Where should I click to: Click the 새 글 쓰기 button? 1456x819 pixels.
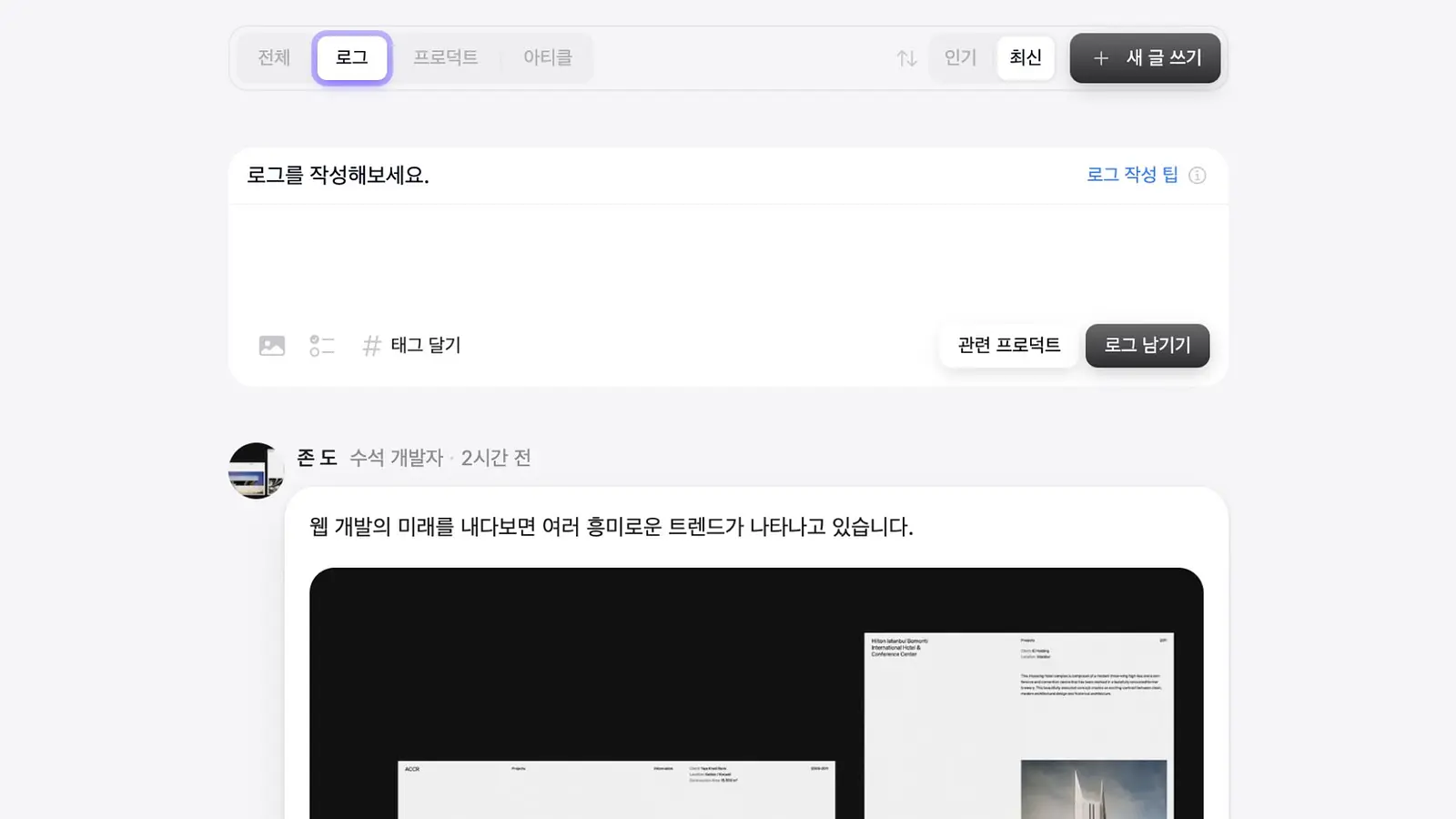click(1145, 58)
